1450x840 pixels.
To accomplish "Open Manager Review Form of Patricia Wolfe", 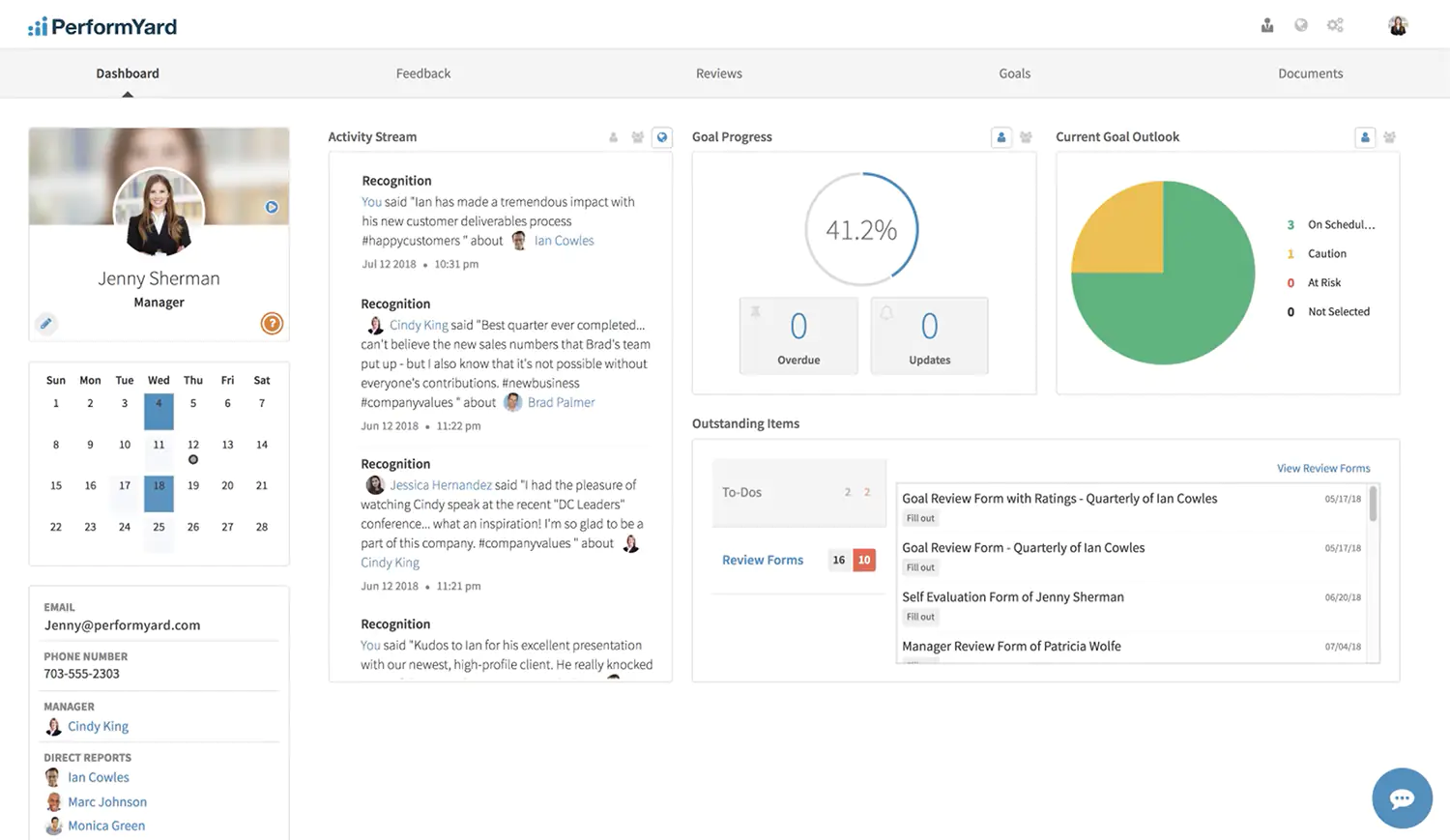I will (1011, 646).
